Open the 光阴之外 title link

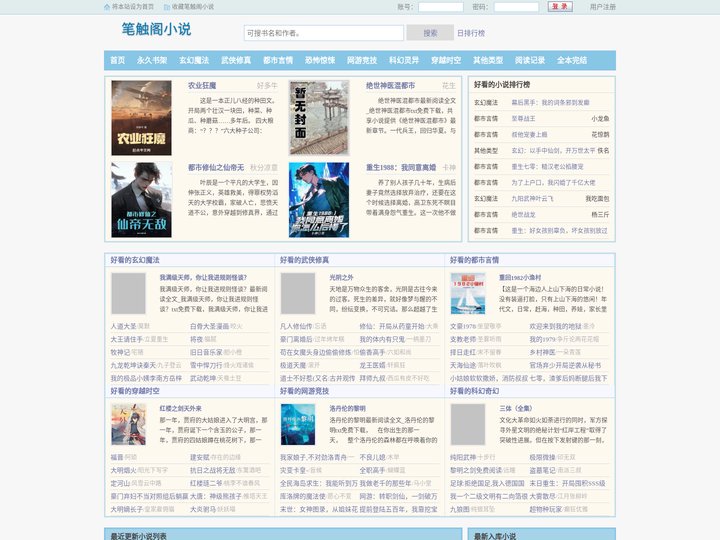(342, 277)
